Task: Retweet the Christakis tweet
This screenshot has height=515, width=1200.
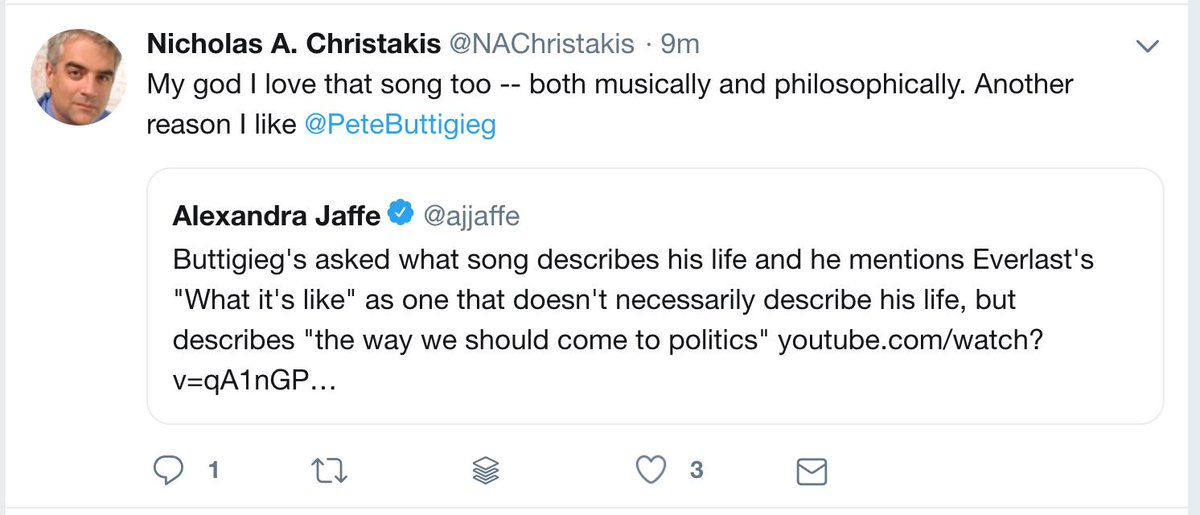Action: click(x=331, y=470)
